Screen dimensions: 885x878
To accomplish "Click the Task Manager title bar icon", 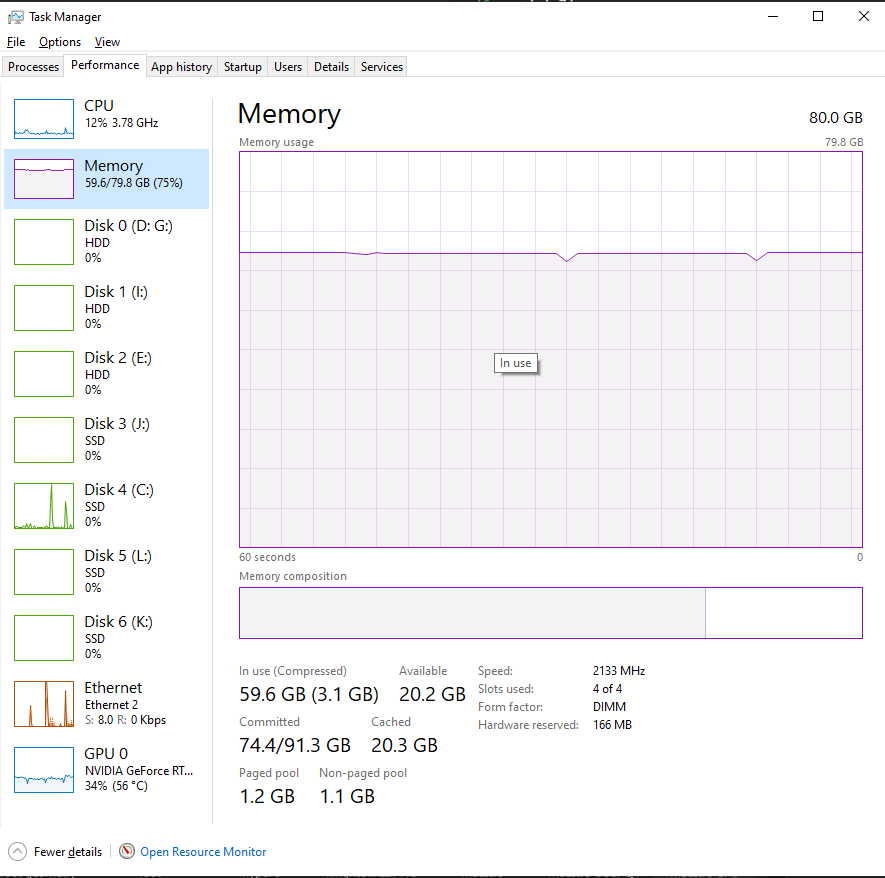I will [x=15, y=17].
